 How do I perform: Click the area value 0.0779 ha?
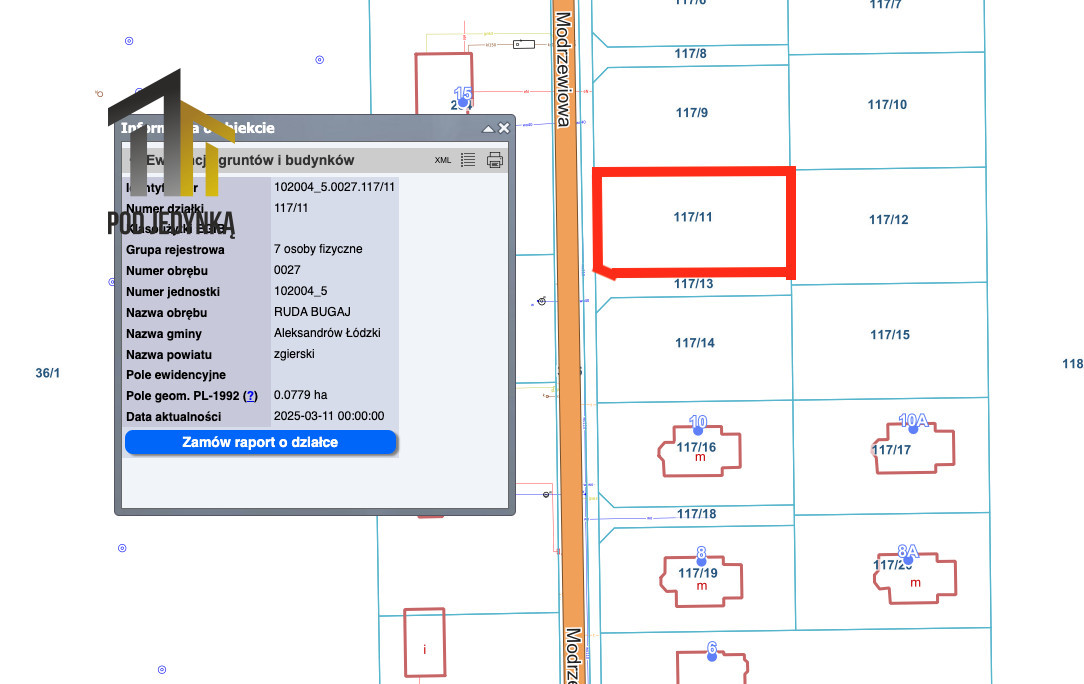[301, 395]
